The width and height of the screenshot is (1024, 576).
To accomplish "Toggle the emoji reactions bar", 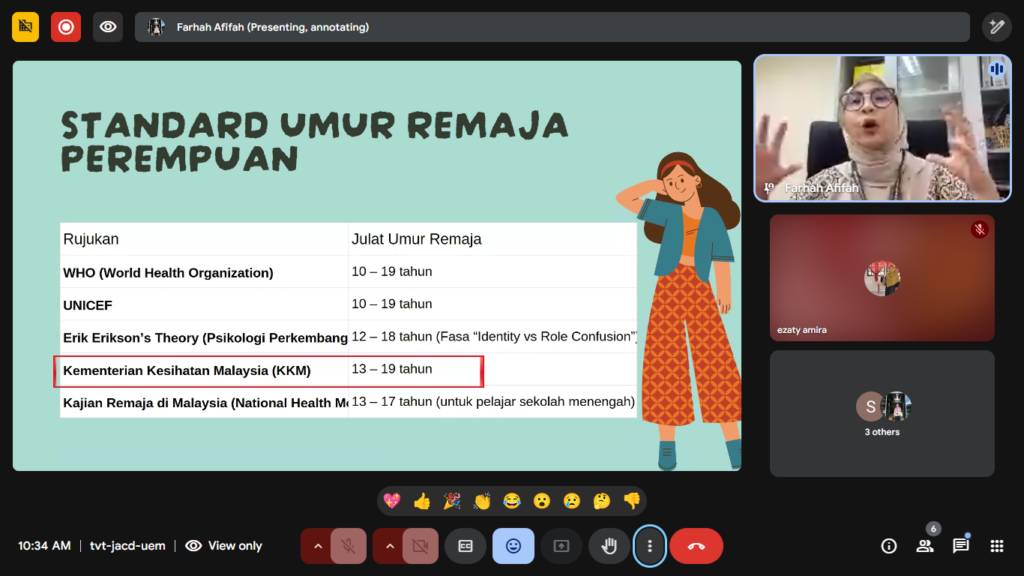I will (513, 546).
